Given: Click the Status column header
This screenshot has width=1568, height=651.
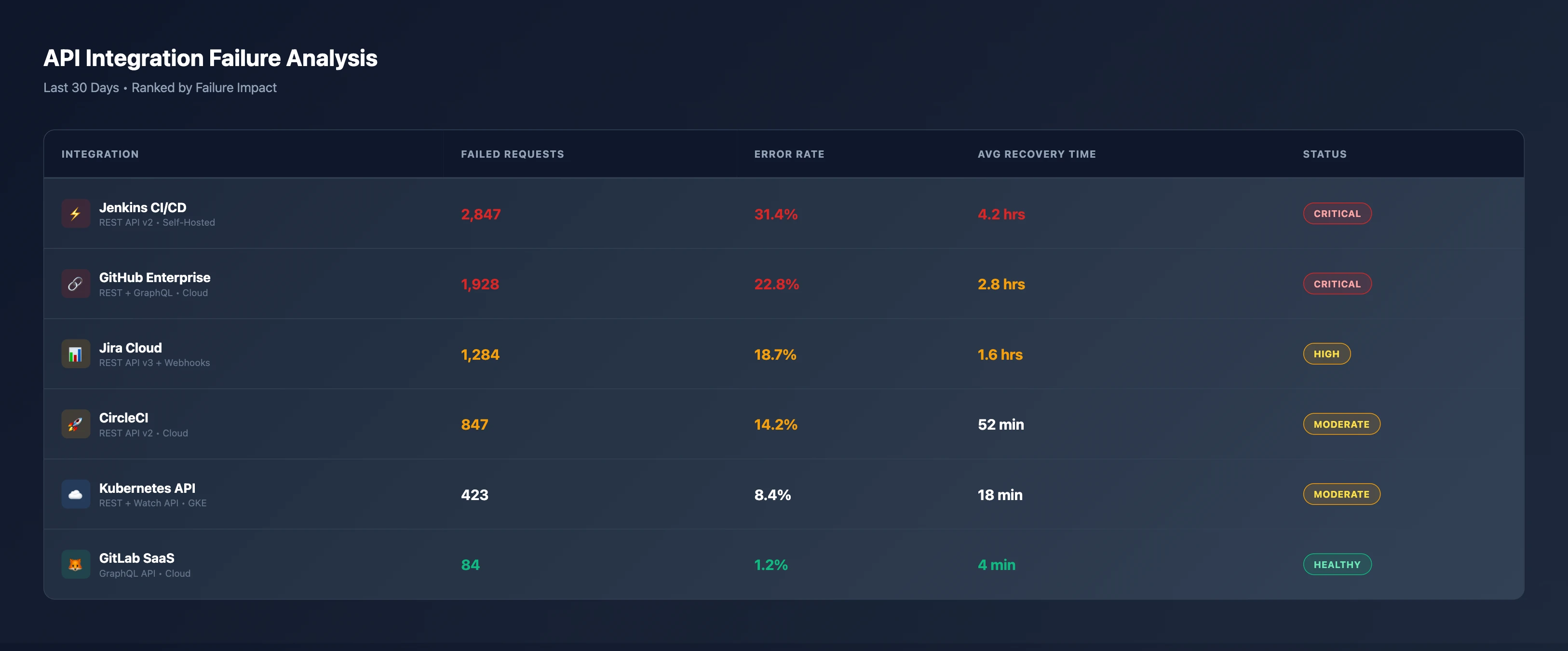Looking at the screenshot, I should pos(1325,154).
